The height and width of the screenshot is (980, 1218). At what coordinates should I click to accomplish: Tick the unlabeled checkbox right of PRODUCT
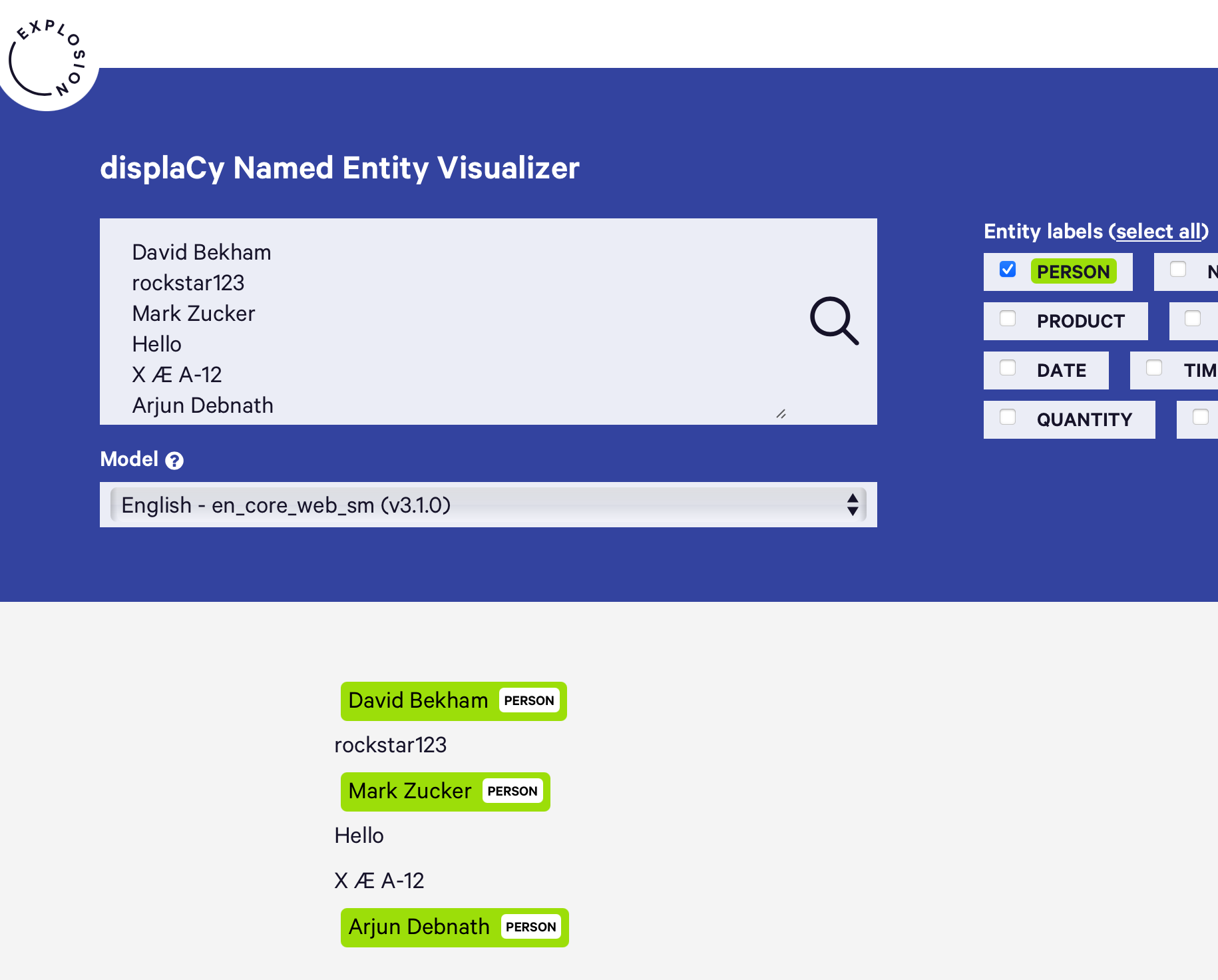coord(1193,318)
